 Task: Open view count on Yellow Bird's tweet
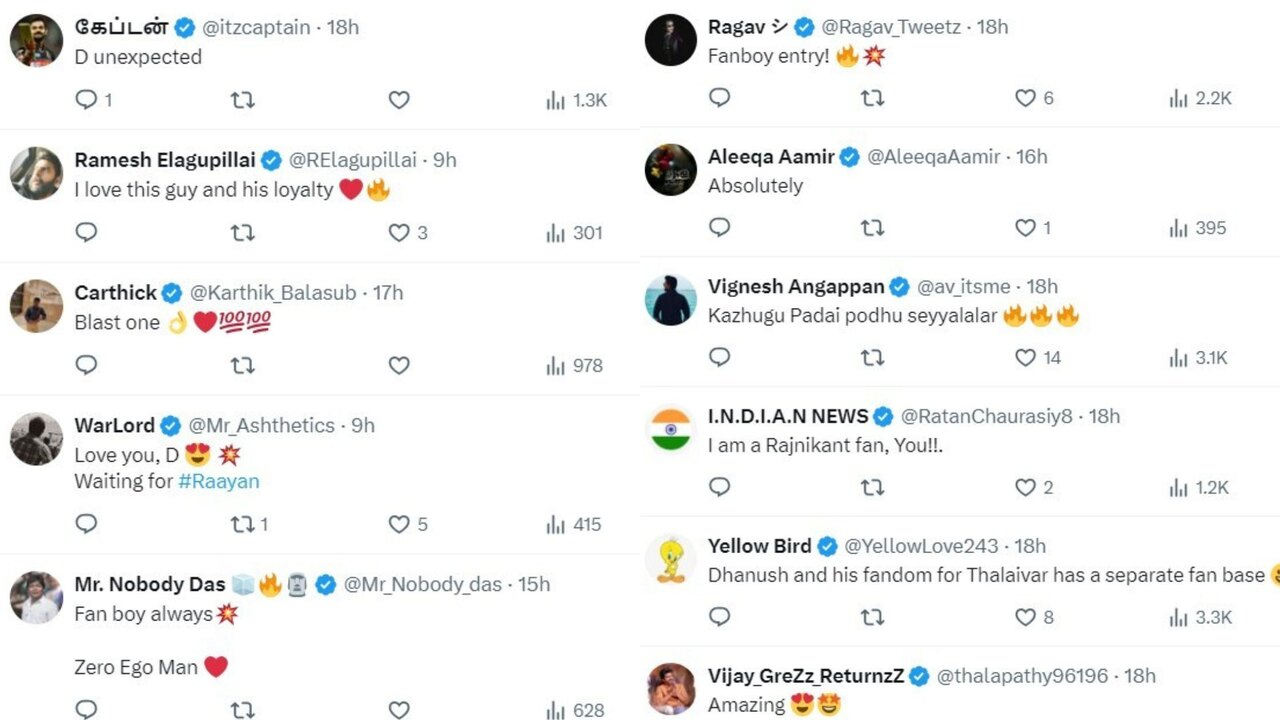pyautogui.click(x=1199, y=617)
